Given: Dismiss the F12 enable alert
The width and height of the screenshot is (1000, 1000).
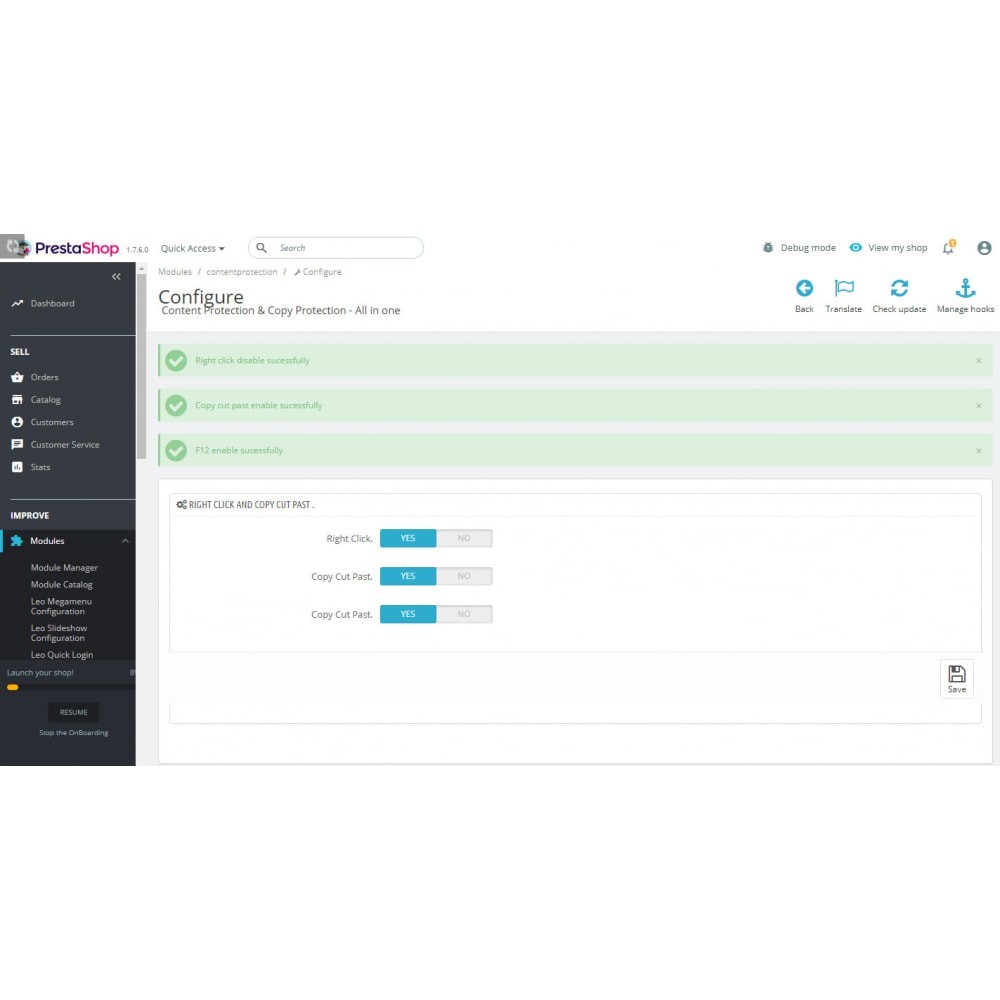Looking at the screenshot, I should [978, 451].
